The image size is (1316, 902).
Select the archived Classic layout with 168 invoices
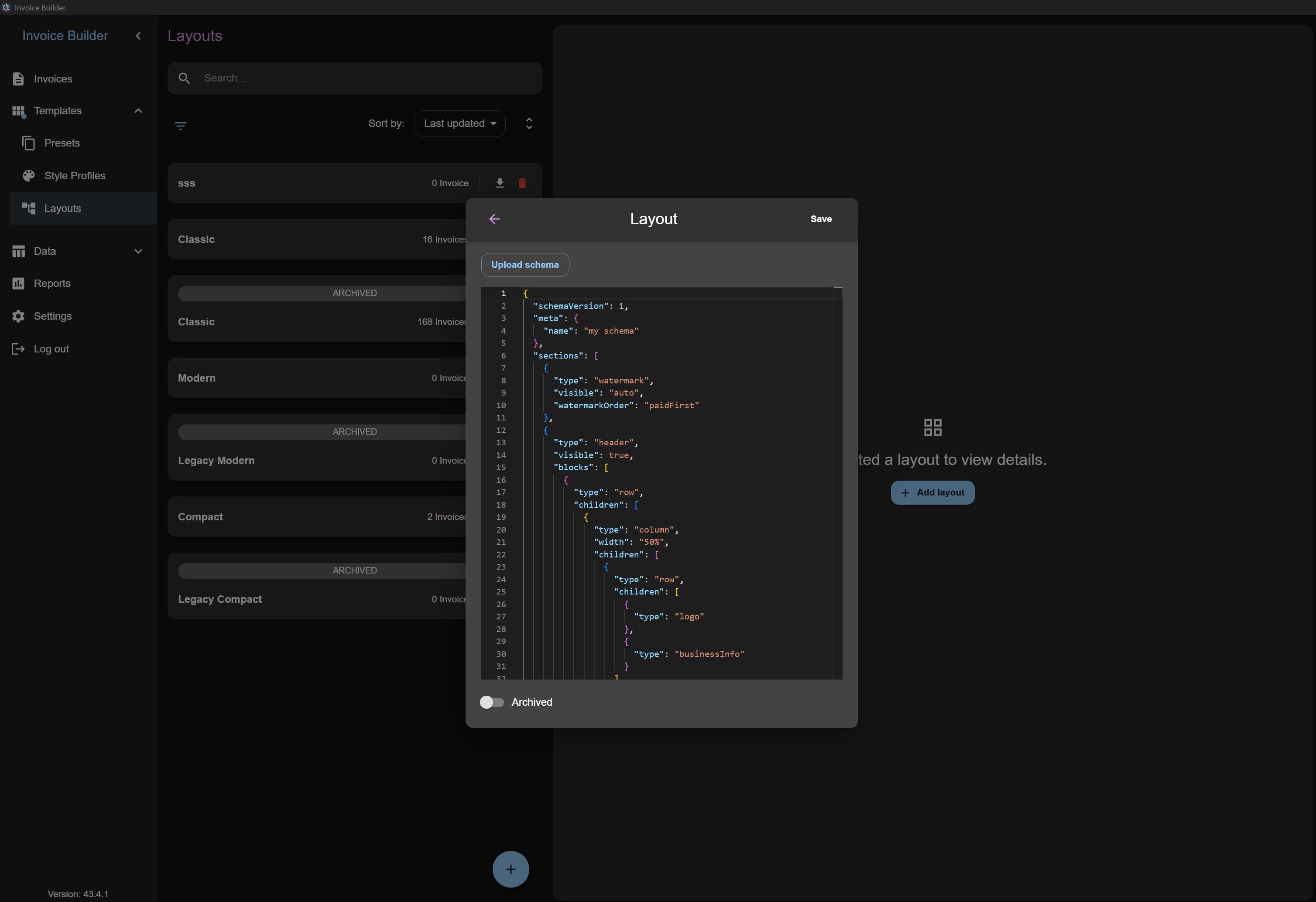pyautogui.click(x=316, y=309)
